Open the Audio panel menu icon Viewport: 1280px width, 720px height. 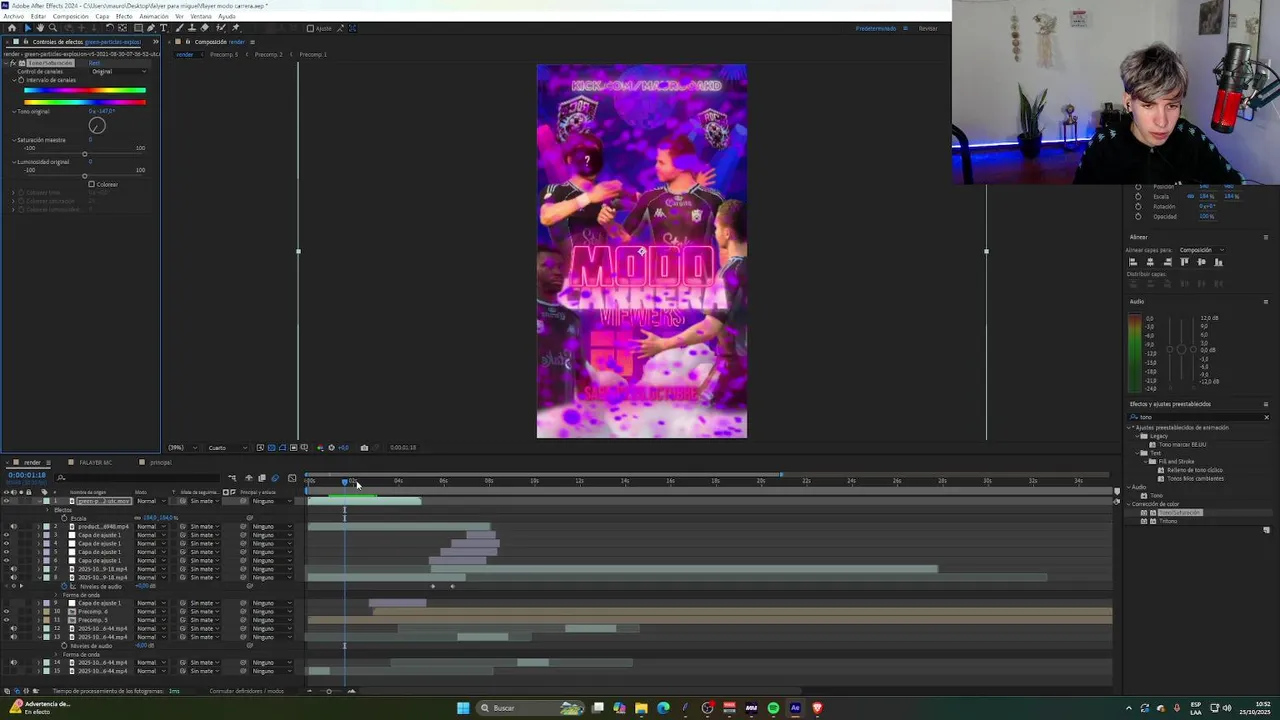pyautogui.click(x=1266, y=302)
